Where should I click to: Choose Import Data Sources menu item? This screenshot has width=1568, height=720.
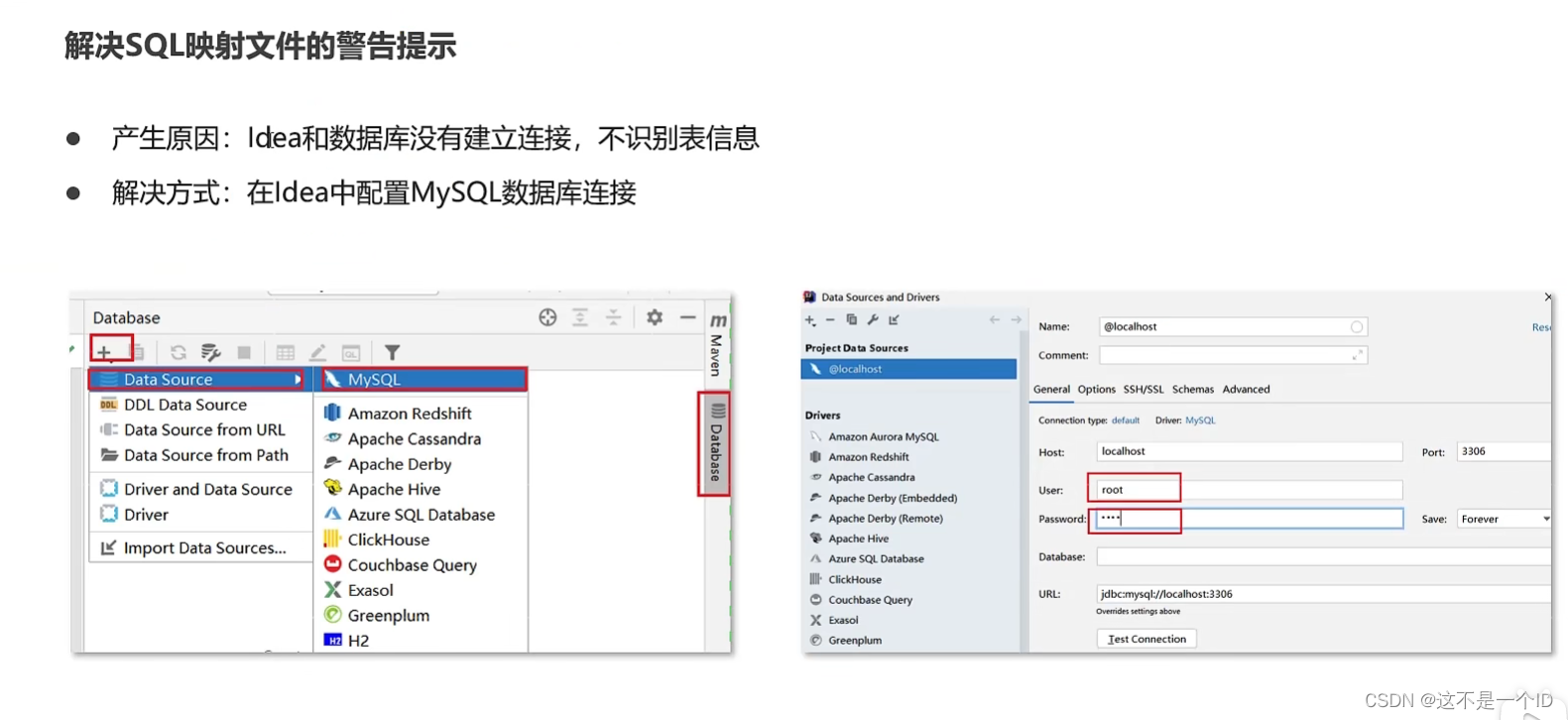point(204,547)
